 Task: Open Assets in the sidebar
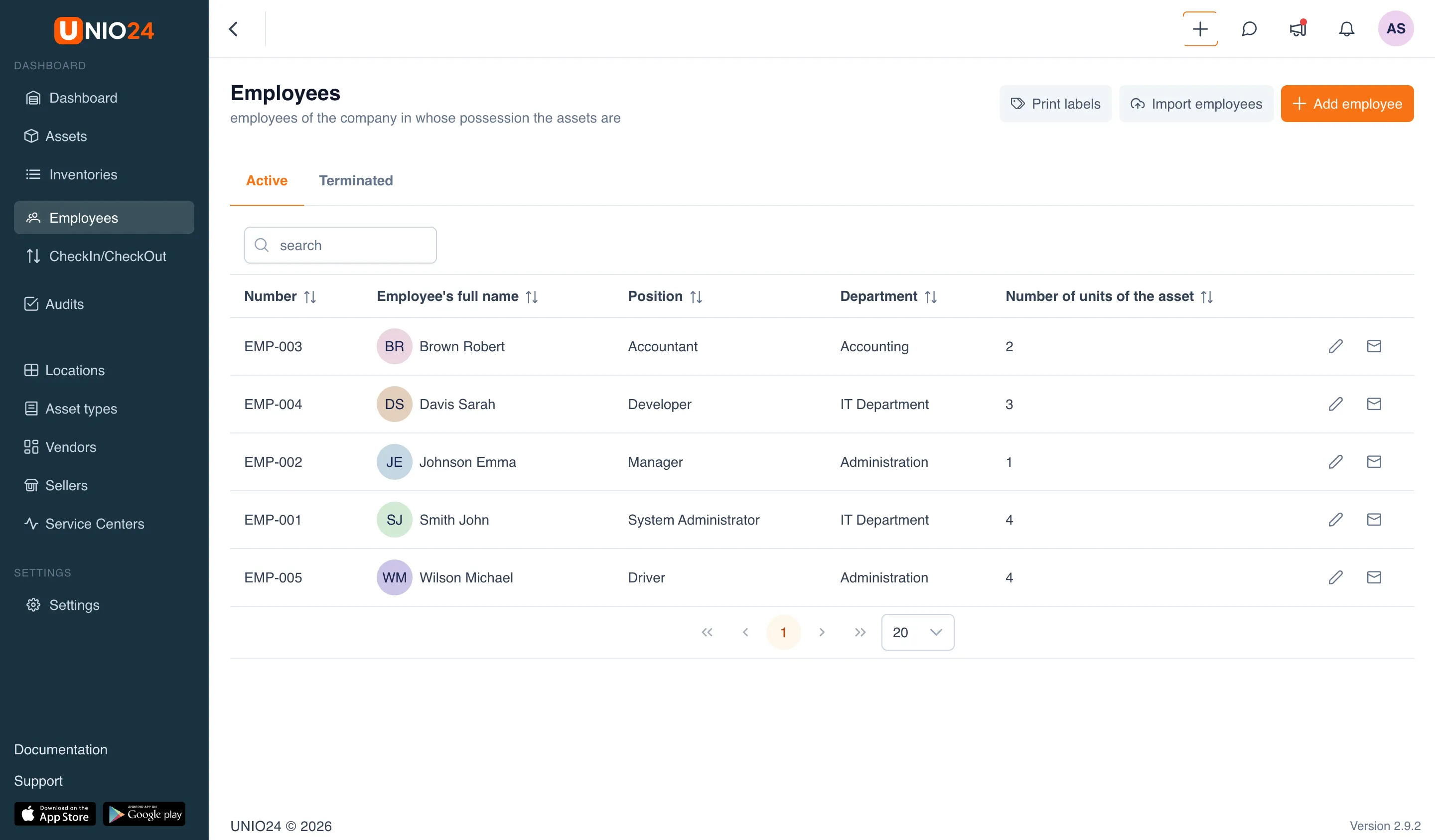pyautogui.click(x=104, y=136)
